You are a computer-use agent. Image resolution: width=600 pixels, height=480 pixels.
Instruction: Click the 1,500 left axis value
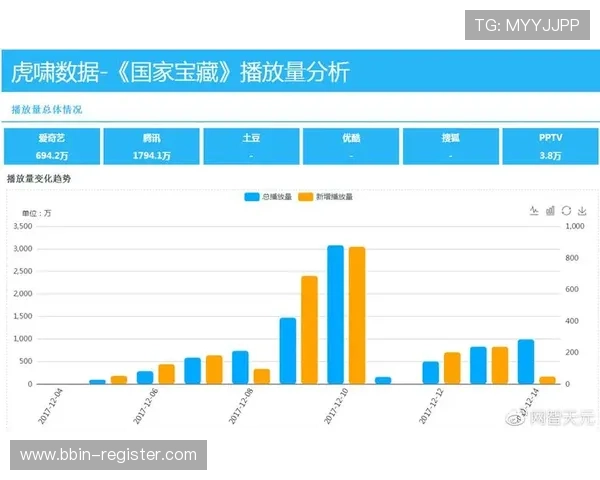pos(23,316)
